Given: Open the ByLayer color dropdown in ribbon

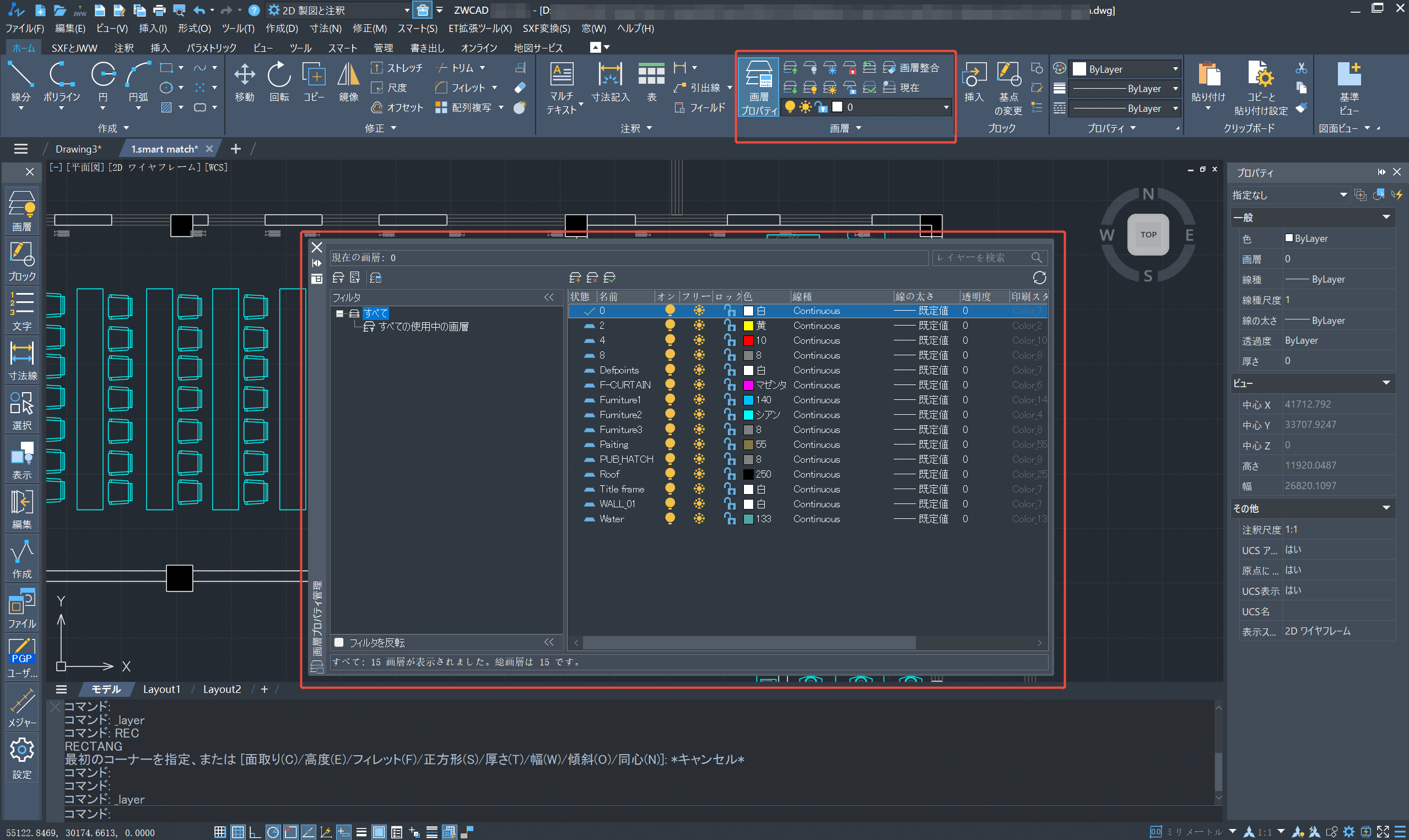Looking at the screenshot, I should pos(1125,69).
